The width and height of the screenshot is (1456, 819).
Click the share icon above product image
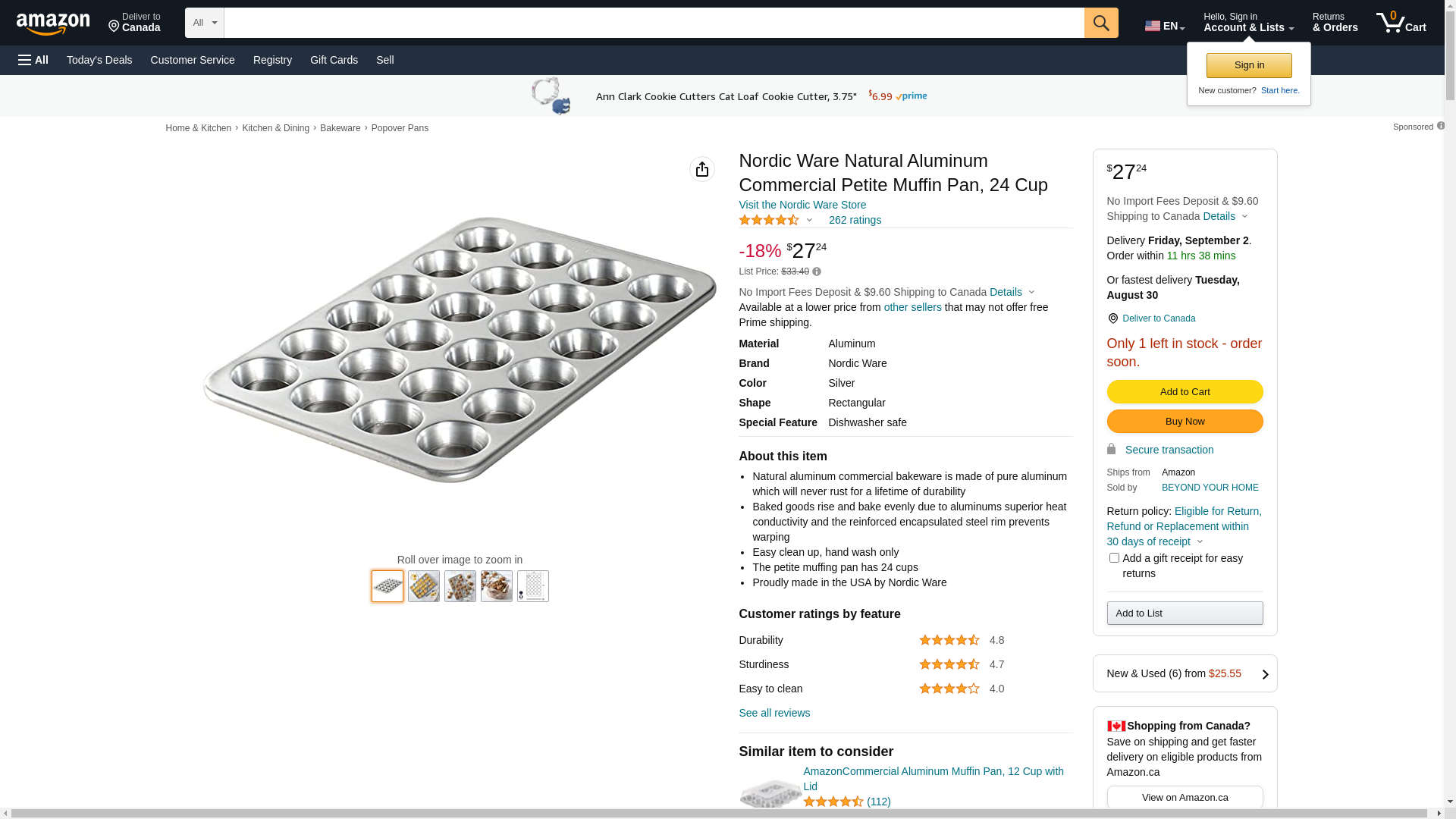coord(702,169)
